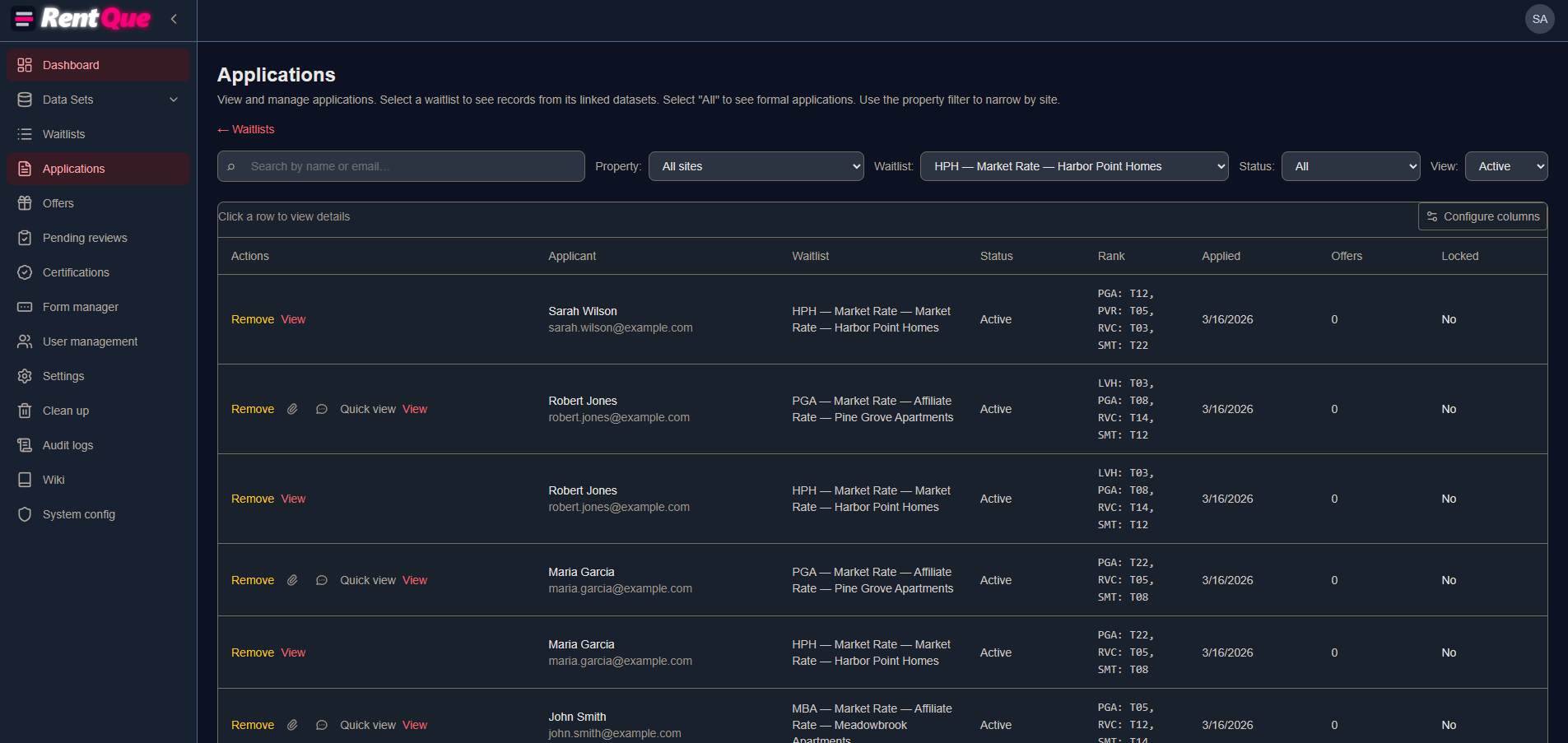The height and width of the screenshot is (743, 1568).
Task: Click the System config shield icon
Action: pyautogui.click(x=25, y=514)
